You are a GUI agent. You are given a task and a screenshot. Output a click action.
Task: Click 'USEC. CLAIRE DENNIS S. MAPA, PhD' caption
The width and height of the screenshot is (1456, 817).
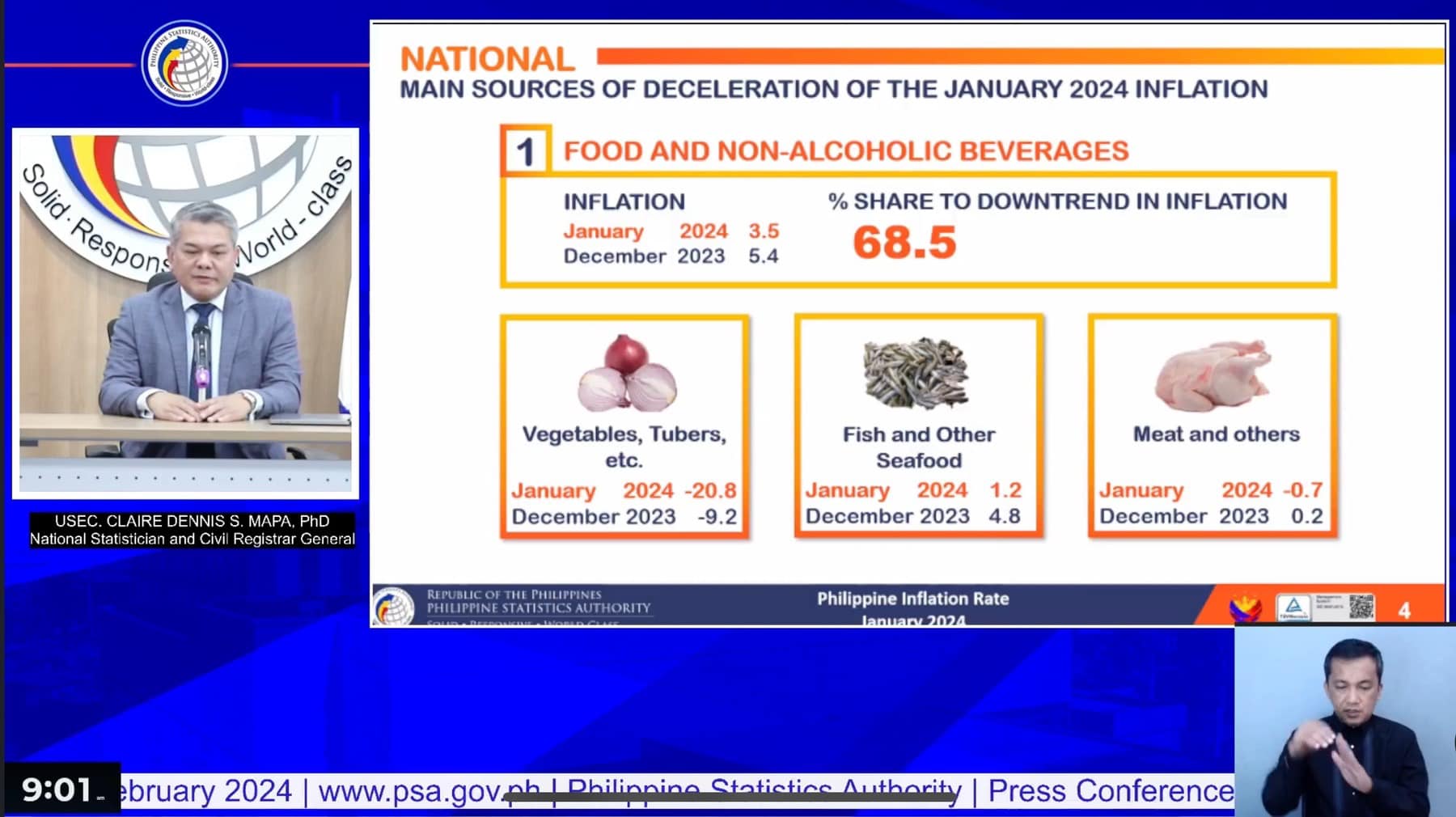[x=192, y=521]
